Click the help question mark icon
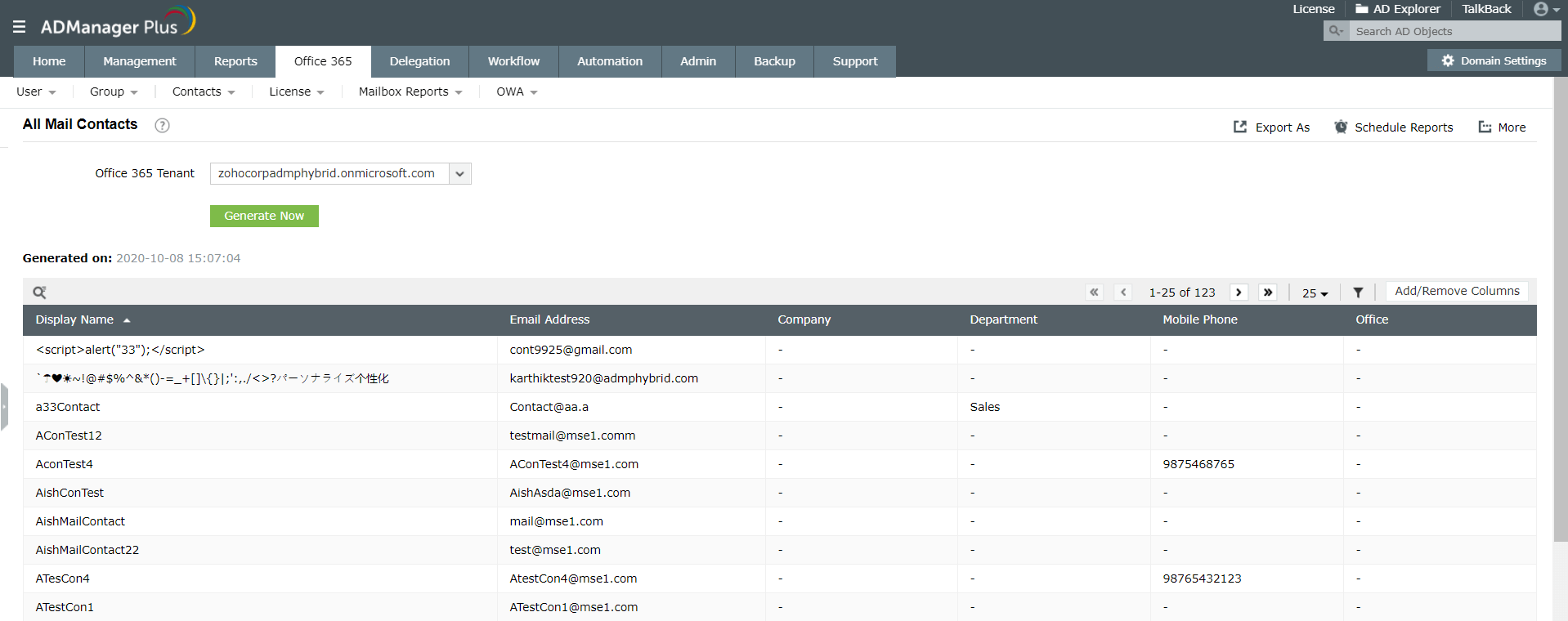Viewport: 1568px width, 621px height. click(162, 125)
